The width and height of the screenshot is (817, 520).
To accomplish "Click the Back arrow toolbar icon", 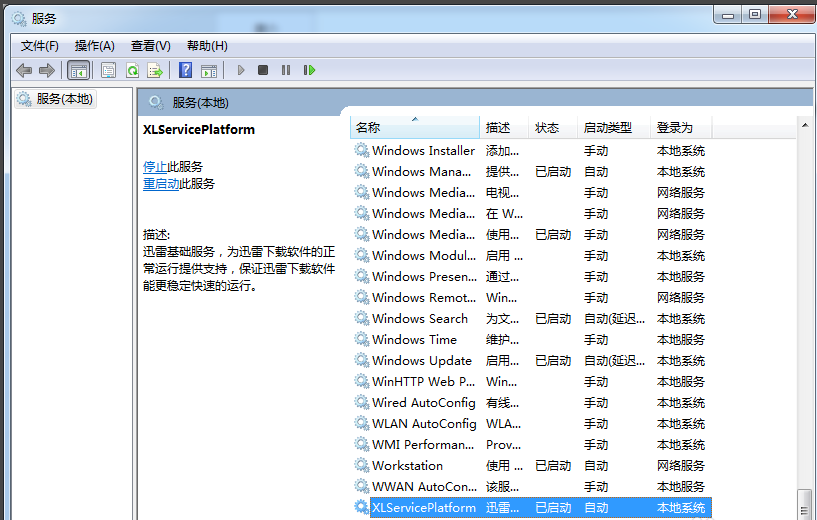I will [x=24, y=70].
